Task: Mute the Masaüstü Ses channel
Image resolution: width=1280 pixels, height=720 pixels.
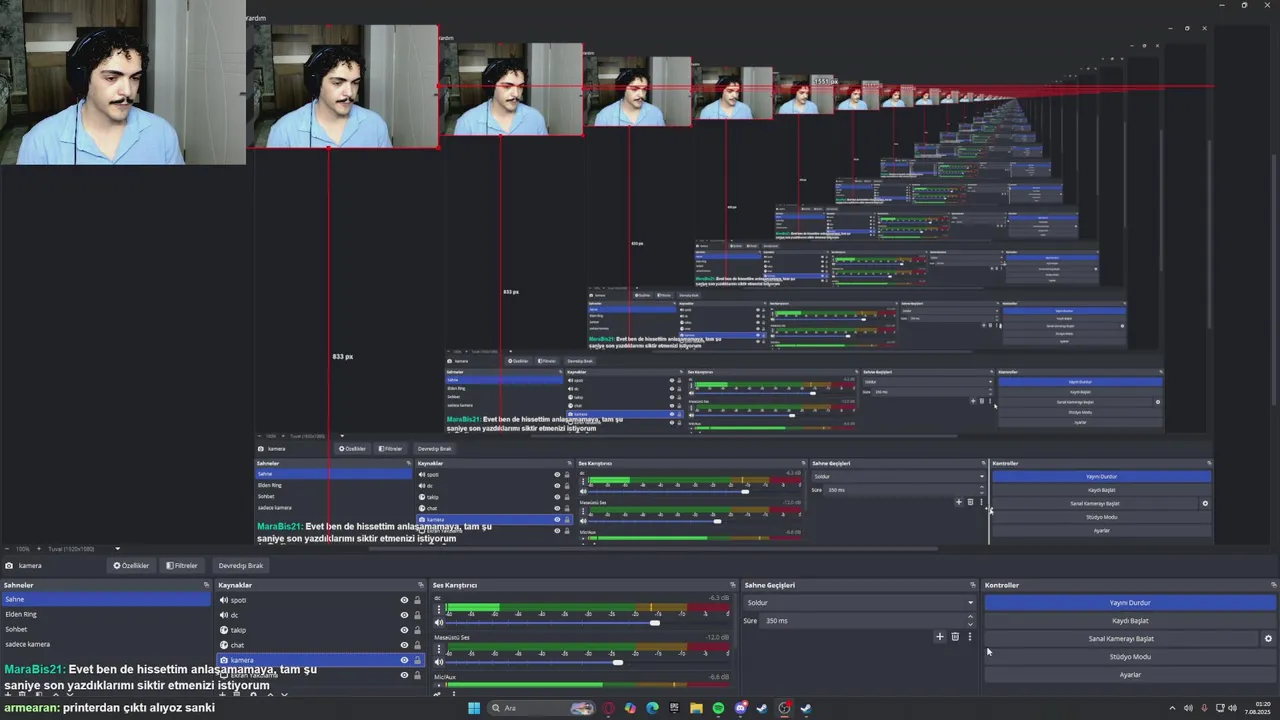Action: point(438,662)
